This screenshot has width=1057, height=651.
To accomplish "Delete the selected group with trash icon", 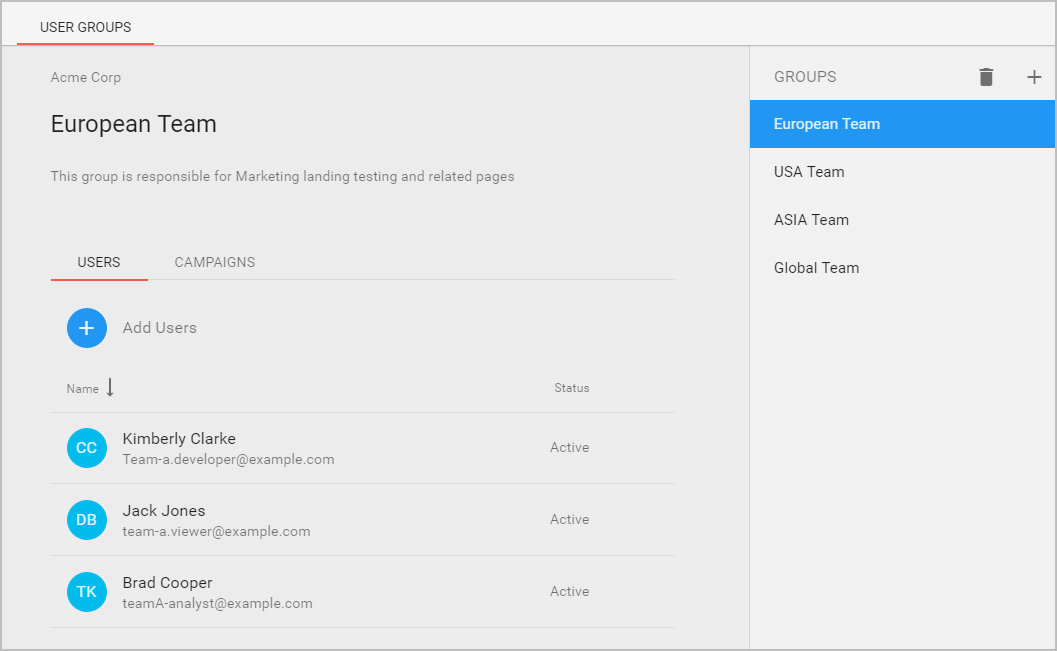I will pyautogui.click(x=986, y=77).
